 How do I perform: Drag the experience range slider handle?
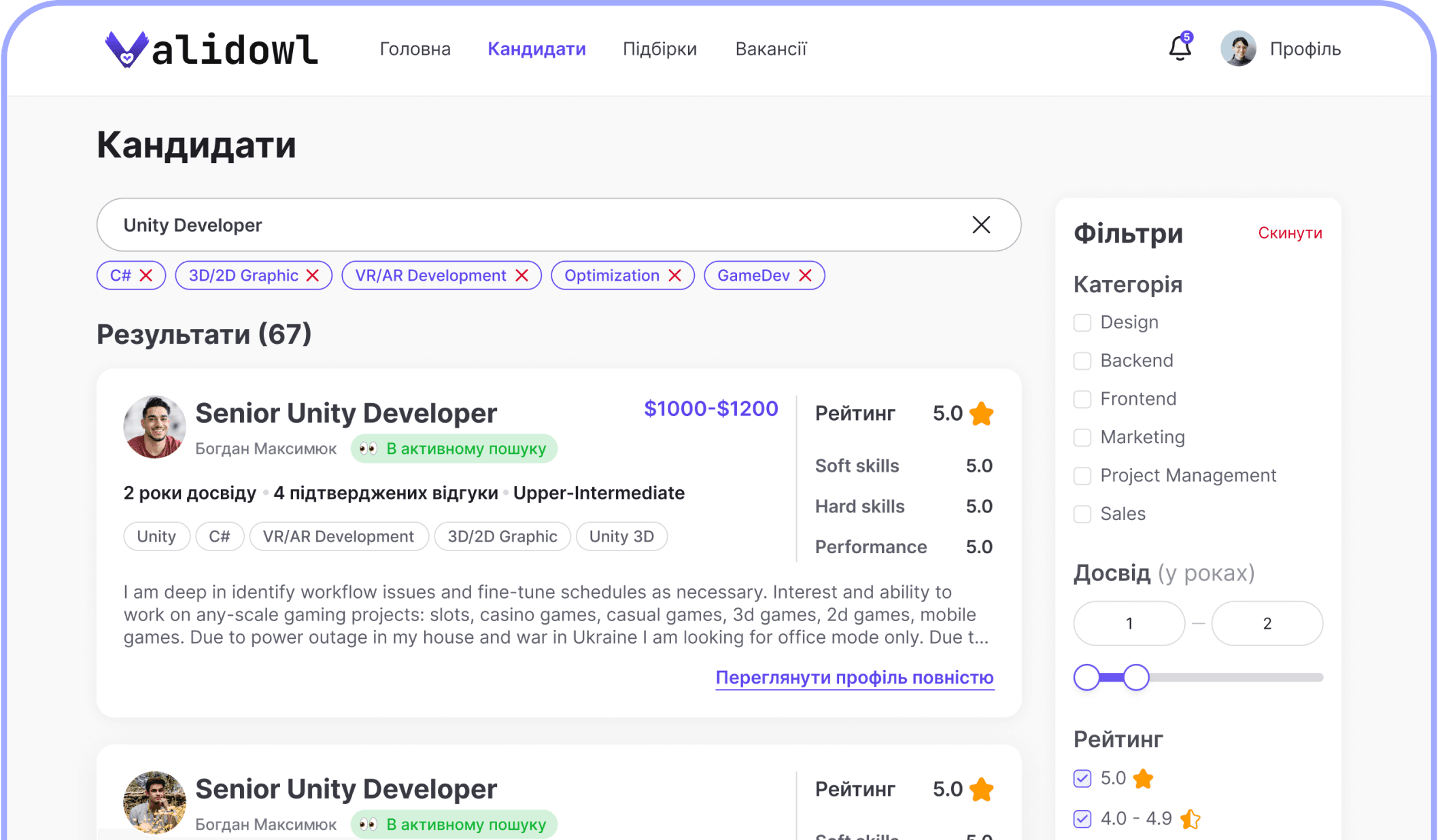tap(1135, 677)
